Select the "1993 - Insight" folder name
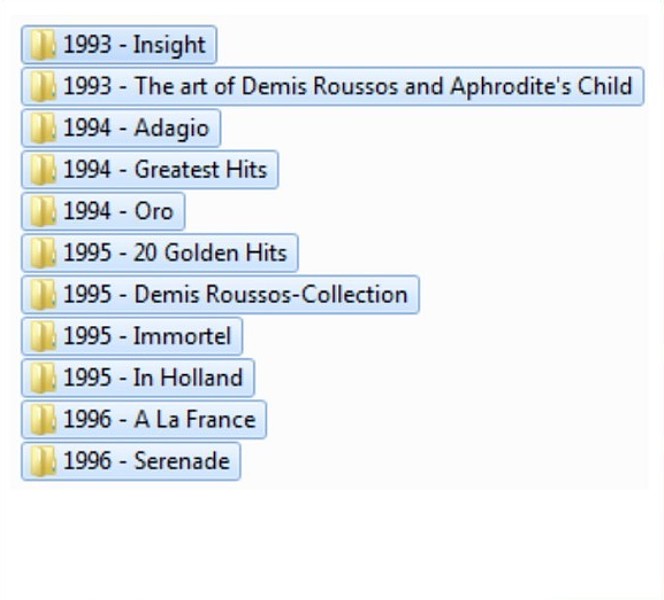The image size is (664, 600). click(x=134, y=45)
